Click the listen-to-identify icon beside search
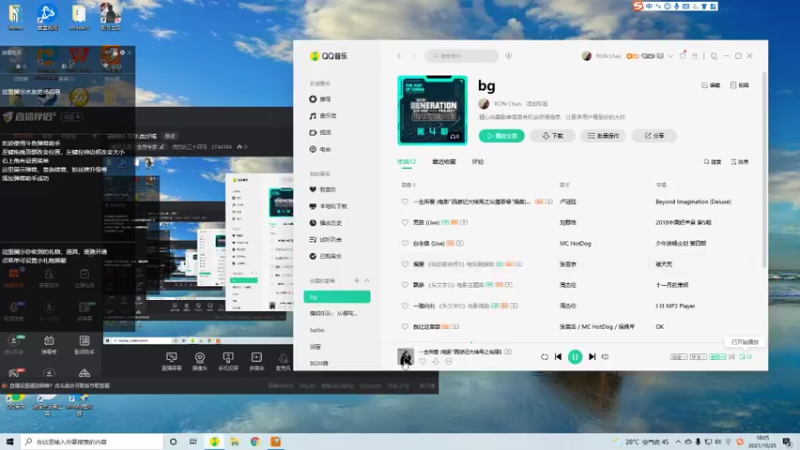 point(509,56)
